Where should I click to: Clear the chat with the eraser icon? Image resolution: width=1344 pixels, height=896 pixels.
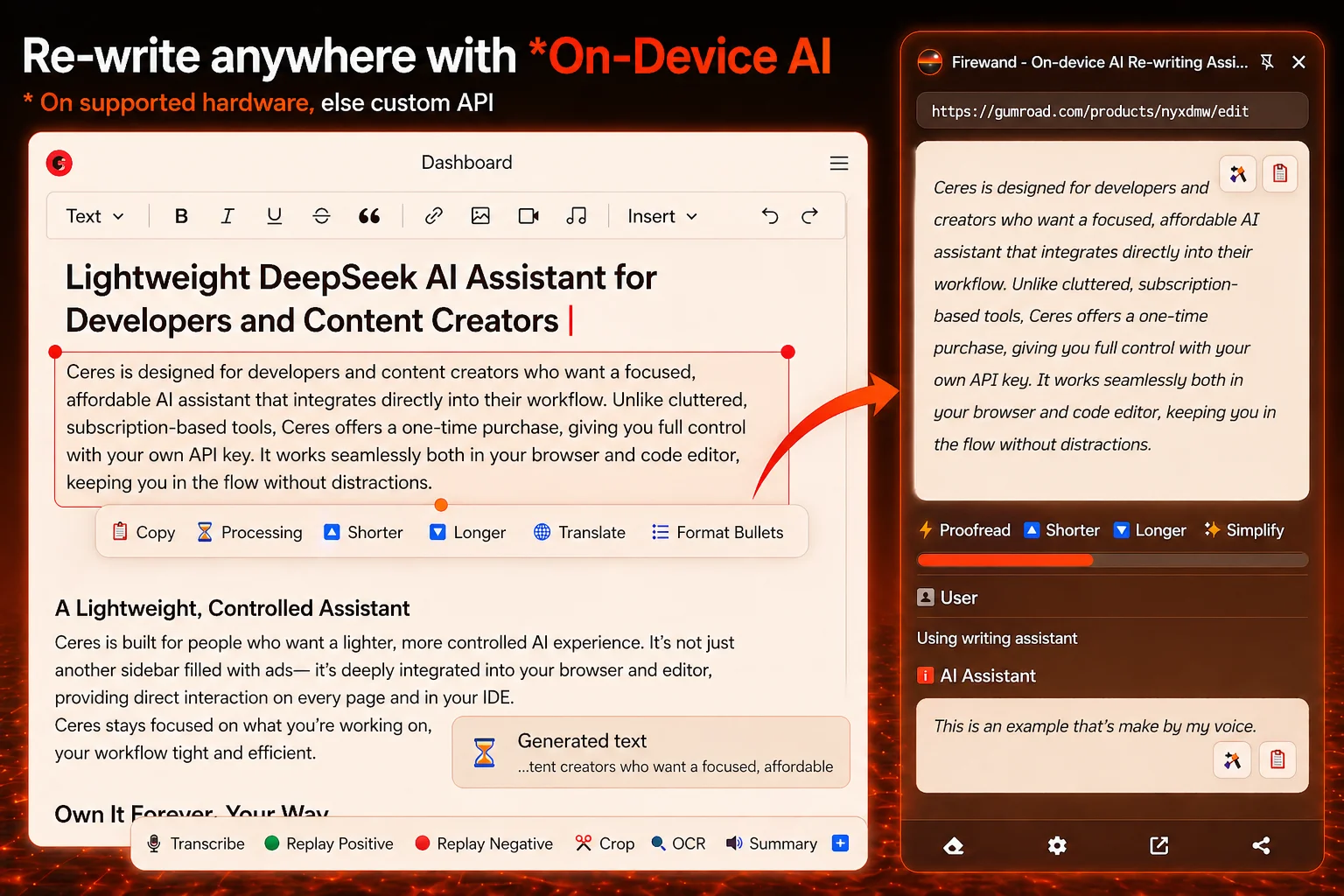pyautogui.click(x=953, y=845)
